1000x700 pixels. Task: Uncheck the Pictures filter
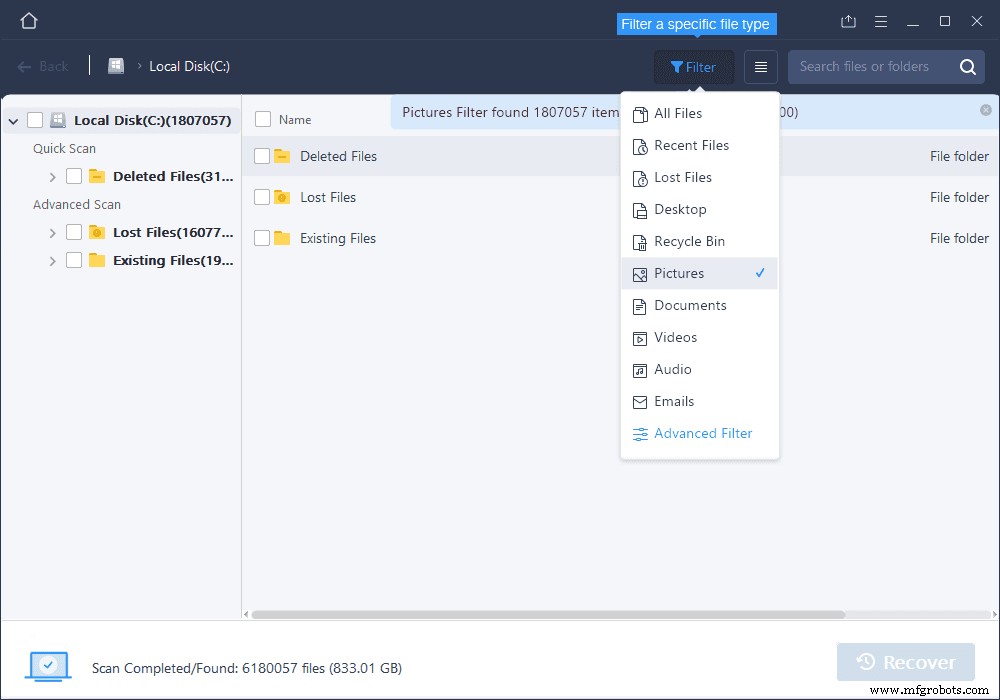tap(681, 273)
